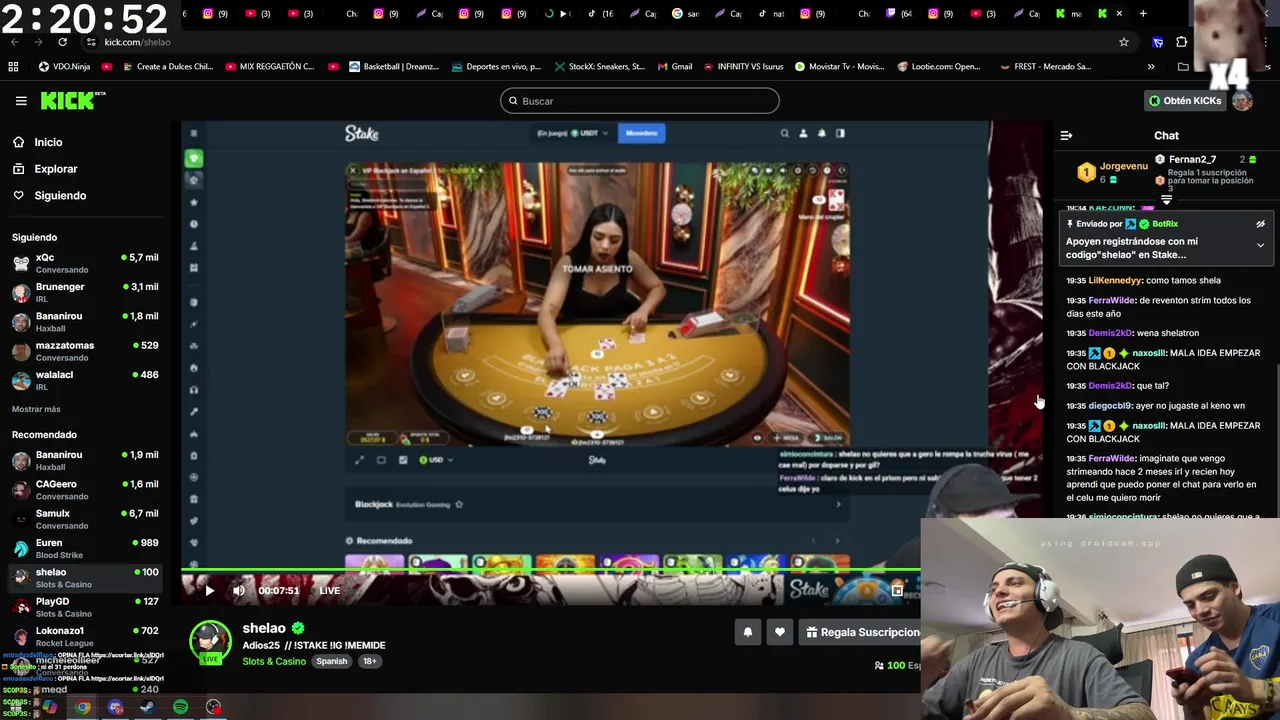Image resolution: width=1280 pixels, height=720 pixels.
Task: Open the user profile avatar menu
Action: [x=1242, y=101]
